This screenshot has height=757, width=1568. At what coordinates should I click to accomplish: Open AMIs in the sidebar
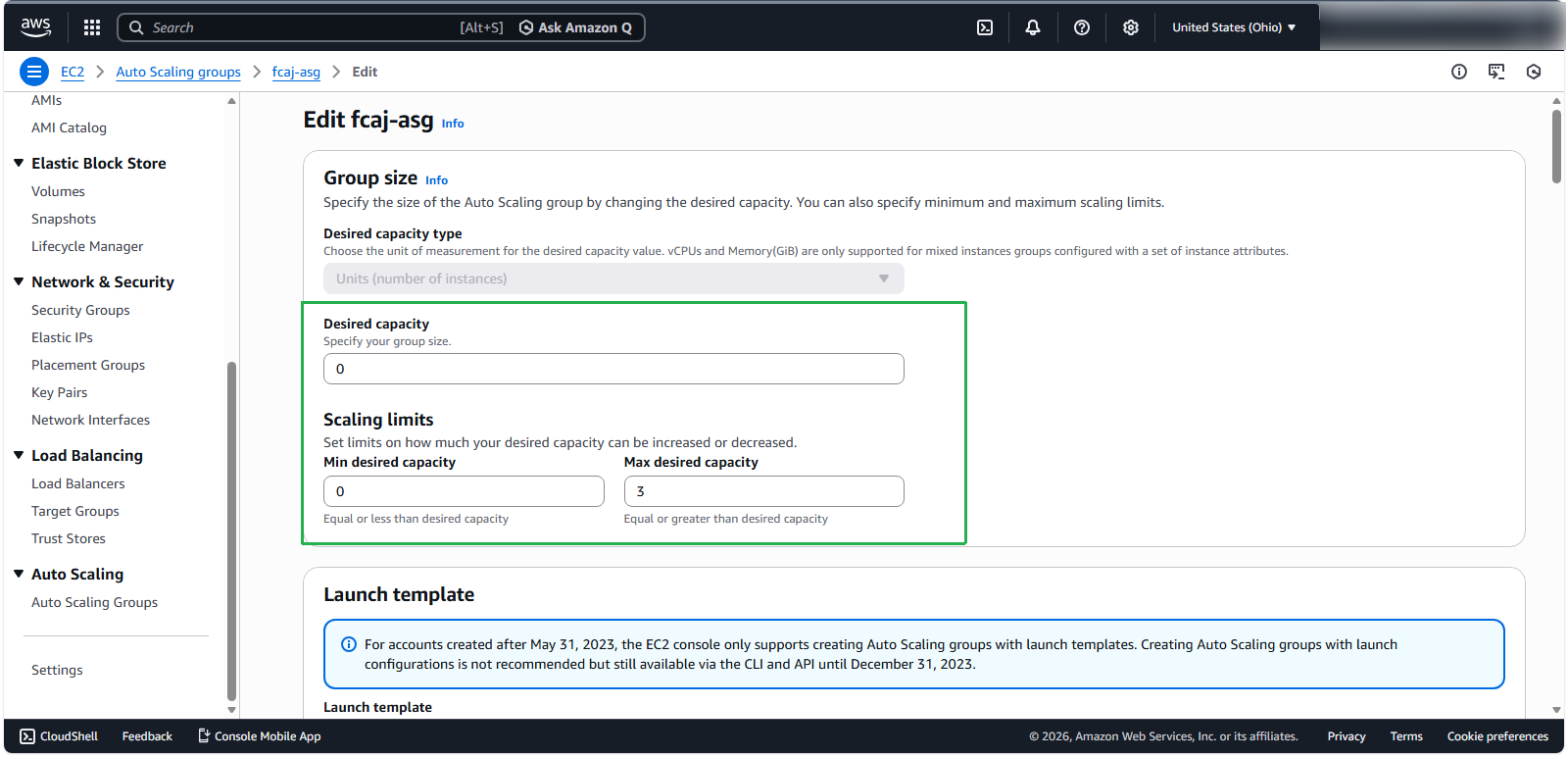(46, 100)
